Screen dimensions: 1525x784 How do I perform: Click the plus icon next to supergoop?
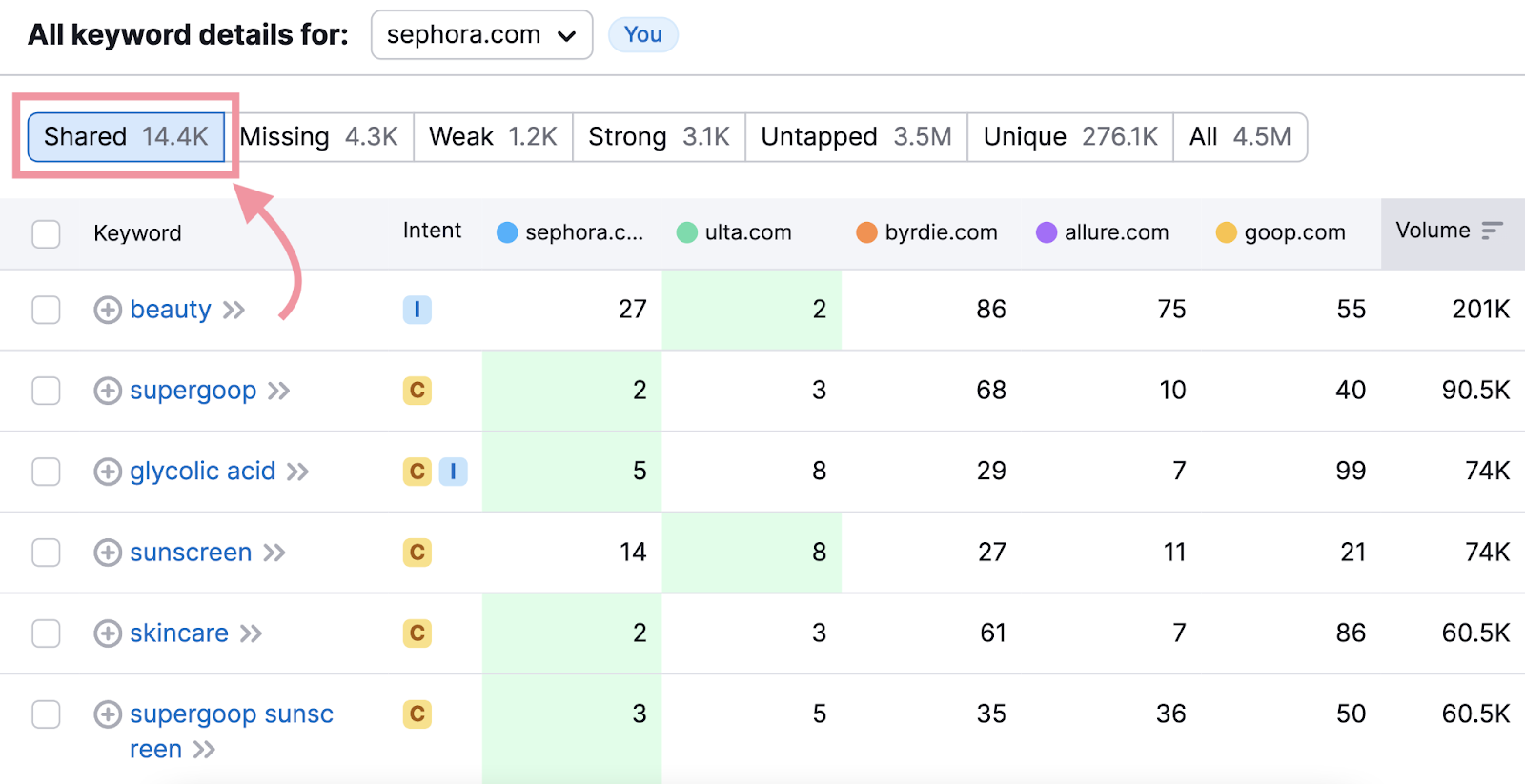point(108,391)
